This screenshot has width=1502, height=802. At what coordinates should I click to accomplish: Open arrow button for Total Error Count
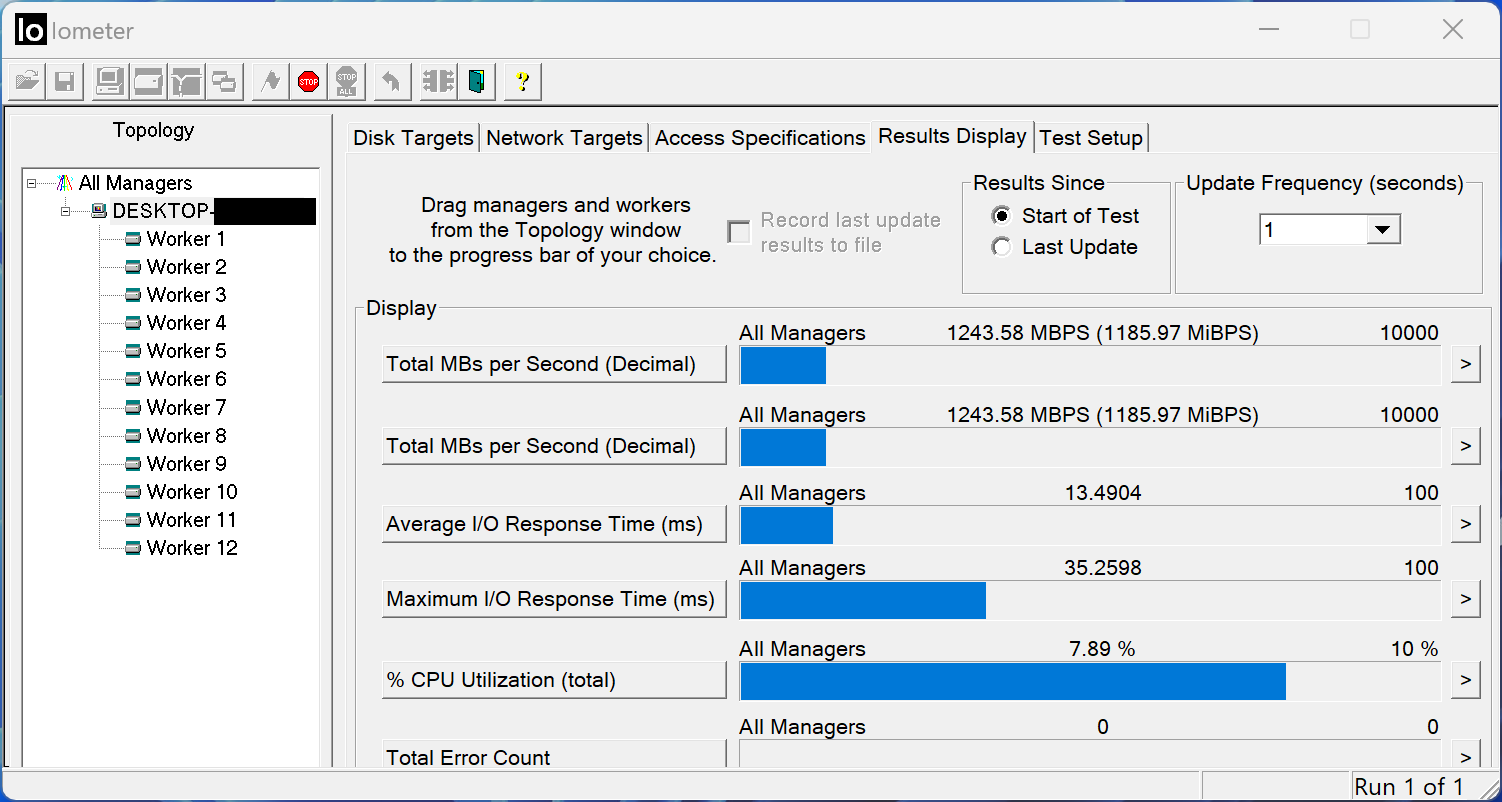point(1465,755)
